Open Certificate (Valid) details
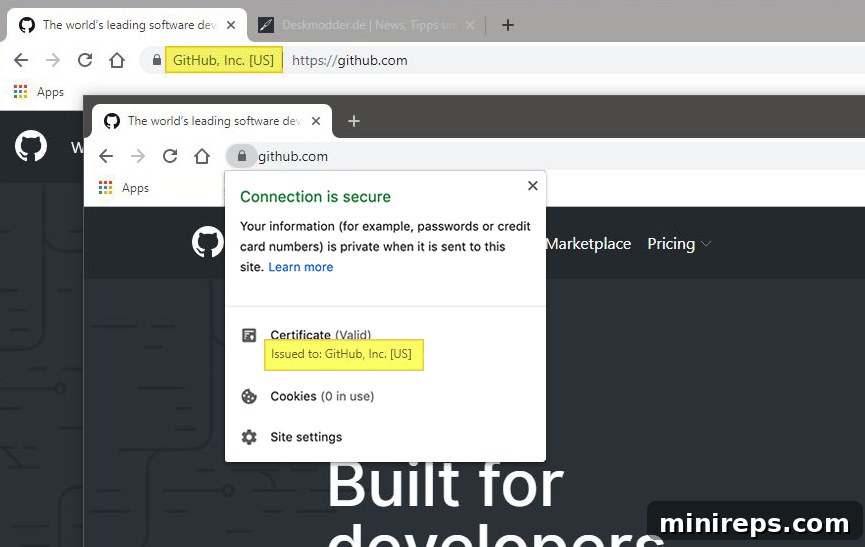The height and width of the screenshot is (547, 865). point(321,335)
